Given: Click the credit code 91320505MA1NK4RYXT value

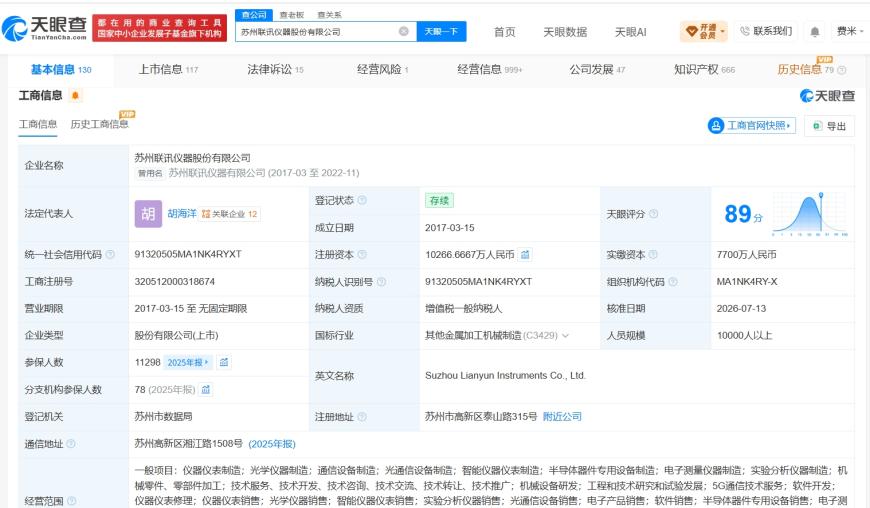Looking at the screenshot, I should (x=188, y=254).
